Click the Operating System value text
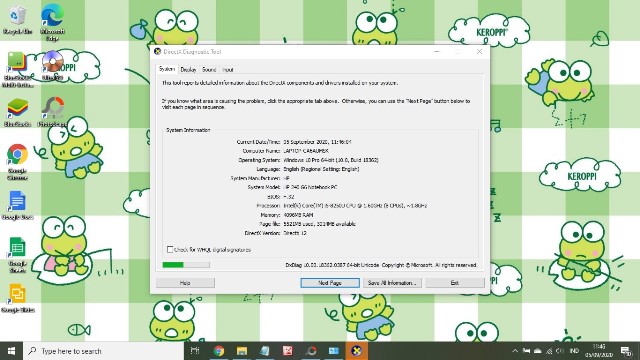 (331, 160)
